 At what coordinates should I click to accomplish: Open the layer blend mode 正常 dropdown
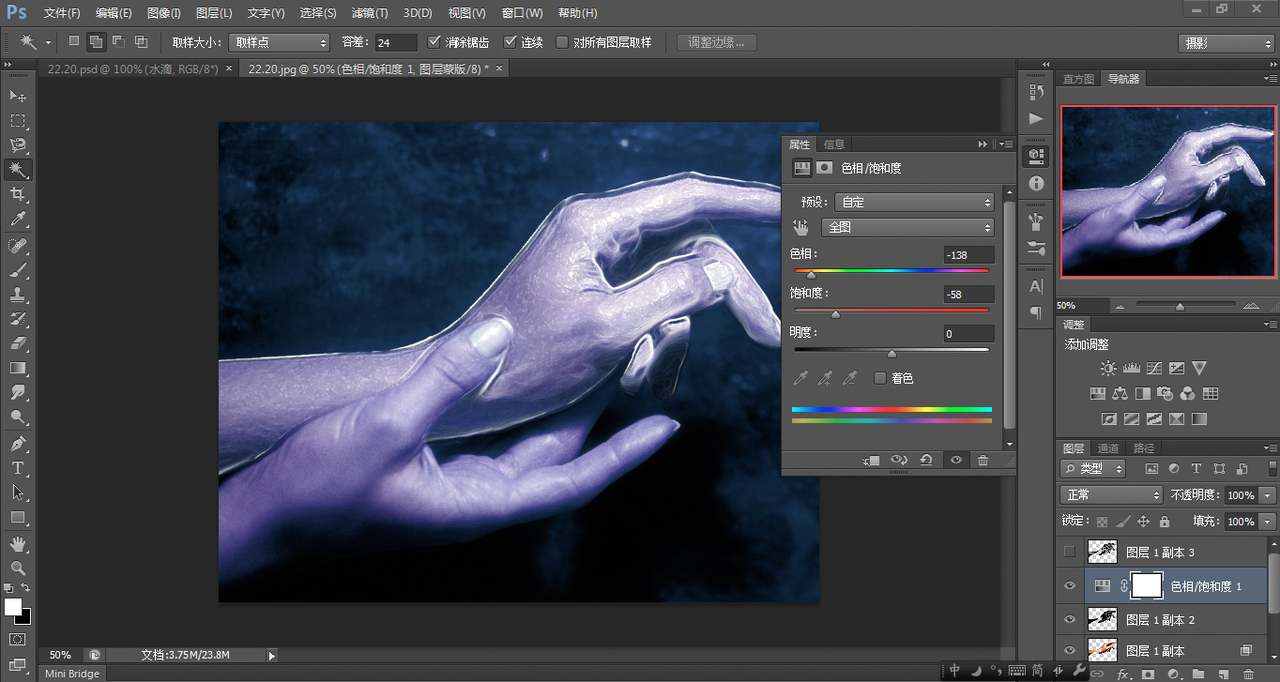coord(1111,495)
